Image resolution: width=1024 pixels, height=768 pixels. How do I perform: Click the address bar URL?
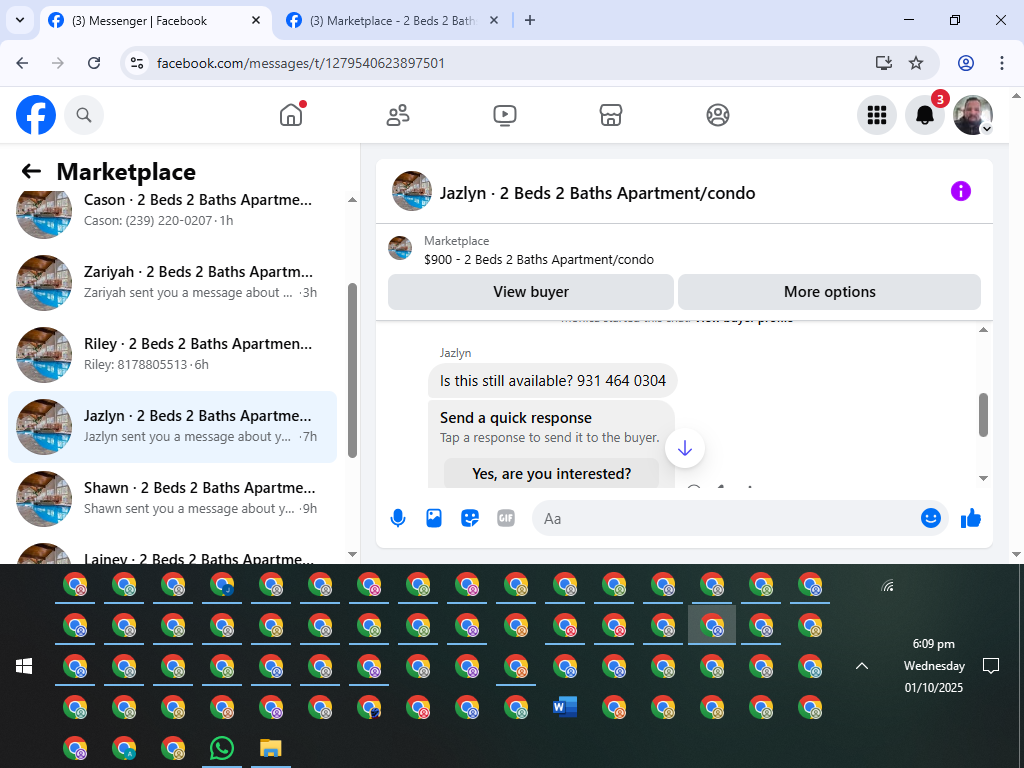pos(300,63)
